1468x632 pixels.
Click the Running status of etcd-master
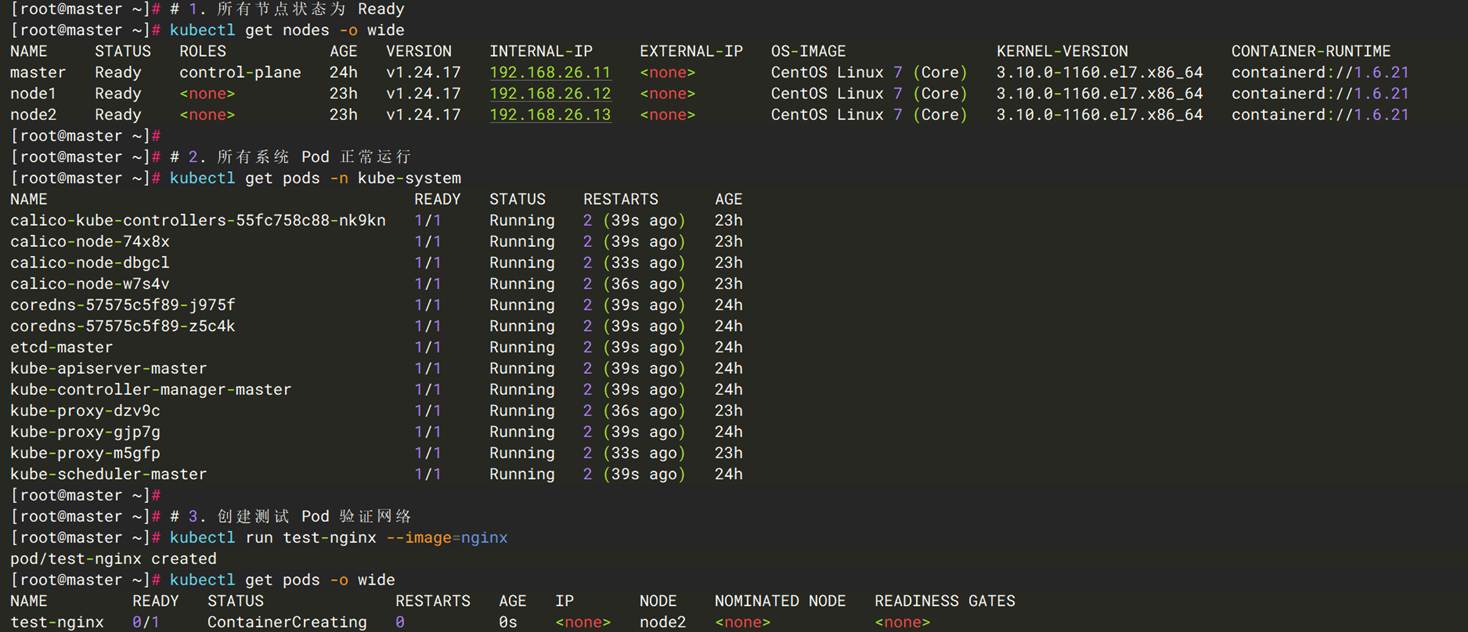(522, 347)
